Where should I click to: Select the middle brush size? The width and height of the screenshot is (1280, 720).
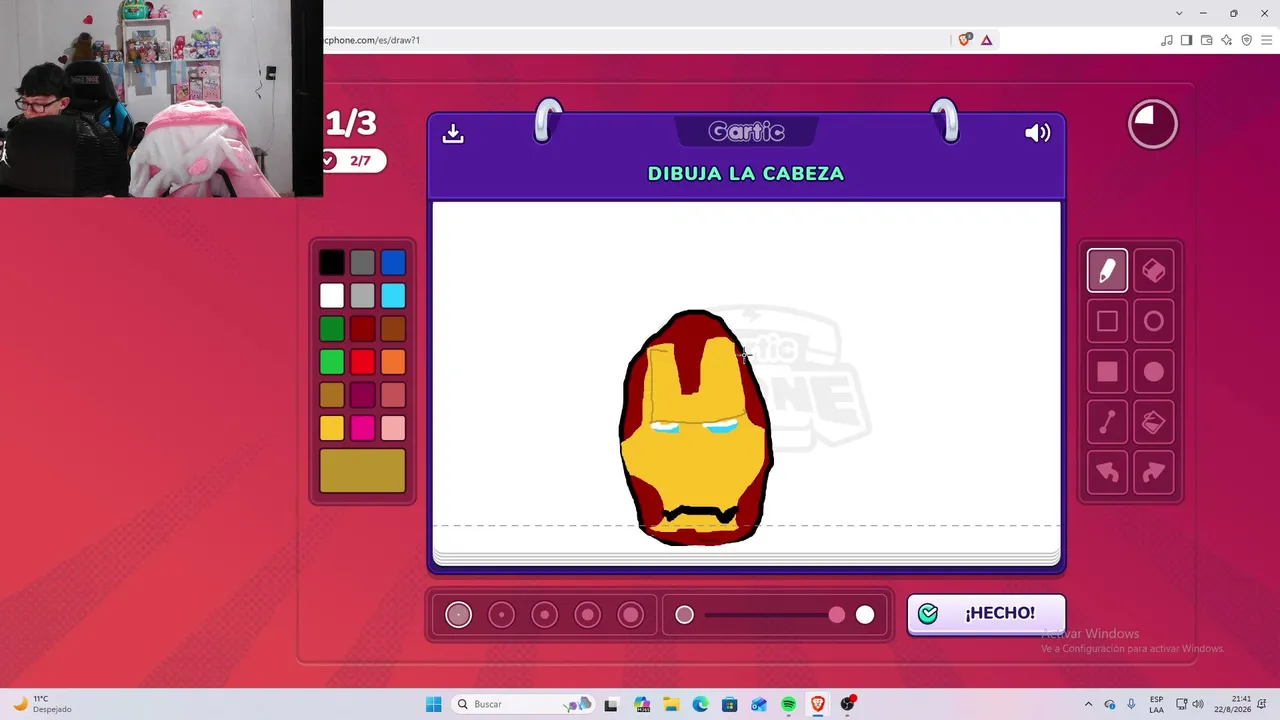click(544, 615)
